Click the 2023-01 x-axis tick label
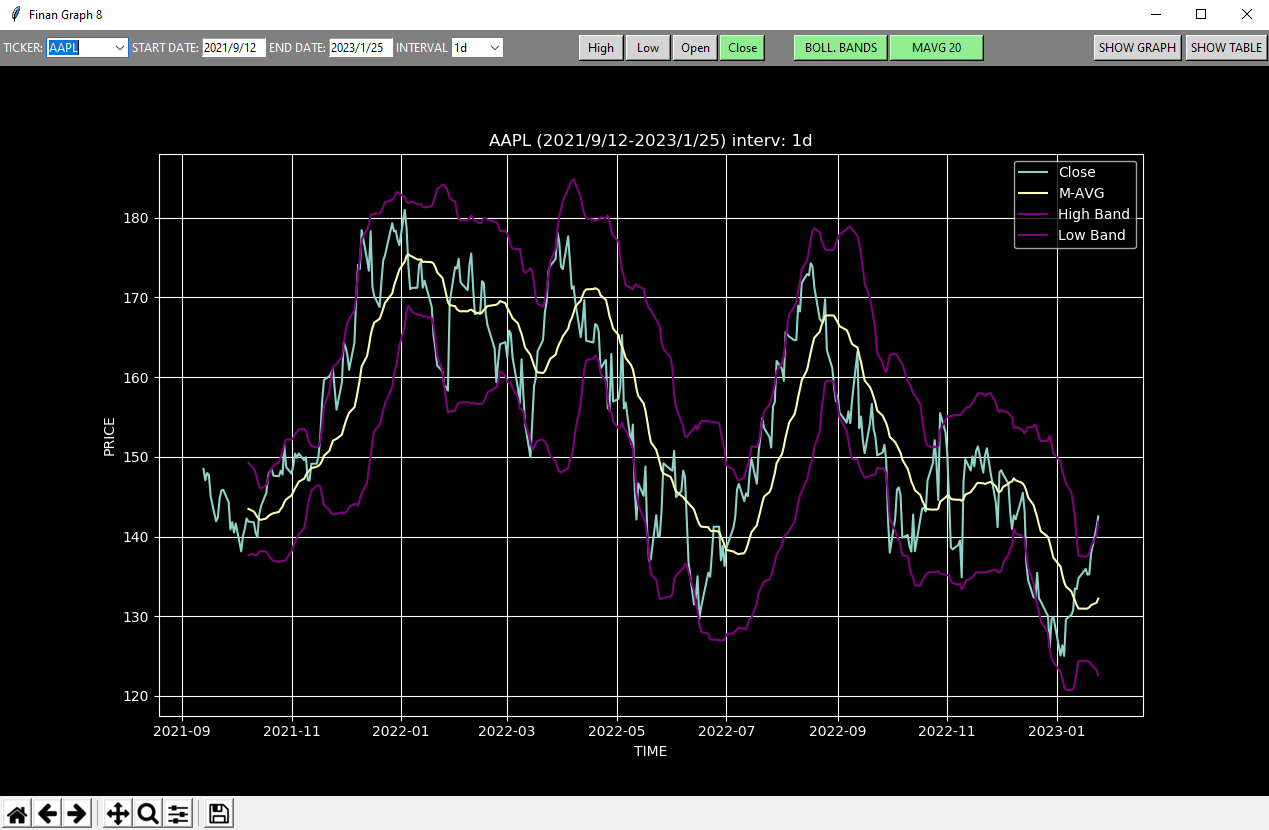The image size is (1269, 830). tap(1058, 731)
